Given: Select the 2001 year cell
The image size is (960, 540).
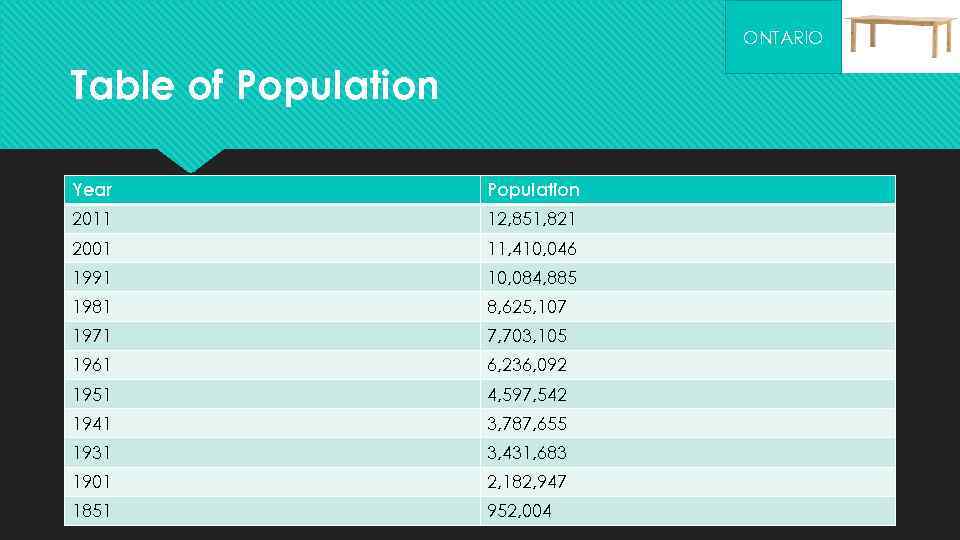Looking at the screenshot, I should pyautogui.click(x=92, y=248).
